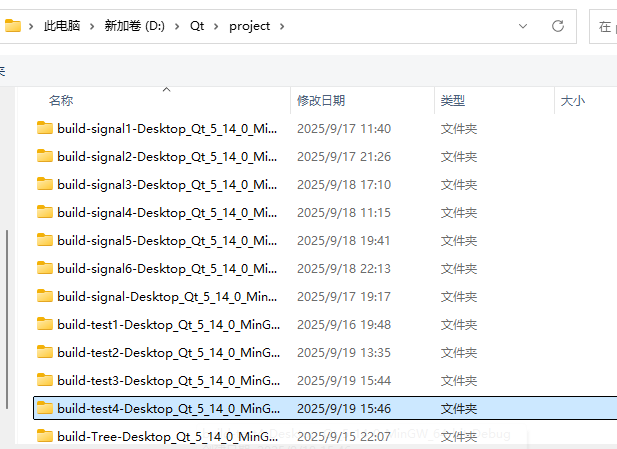Screen dimensions: 617x449
Task: Refresh the current folder view
Action: (x=558, y=26)
